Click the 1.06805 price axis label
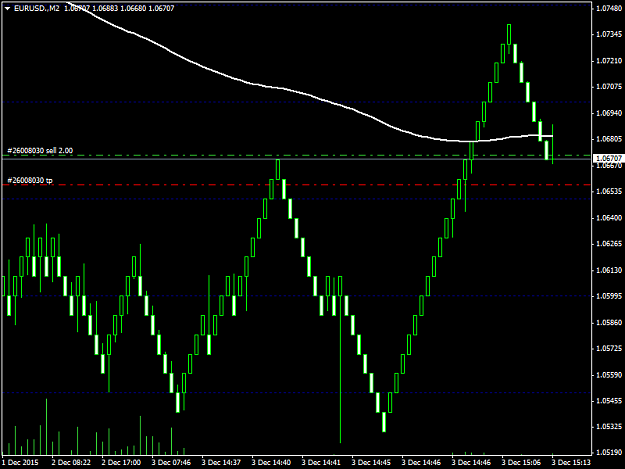This screenshot has height=469, width=625. [x=609, y=139]
